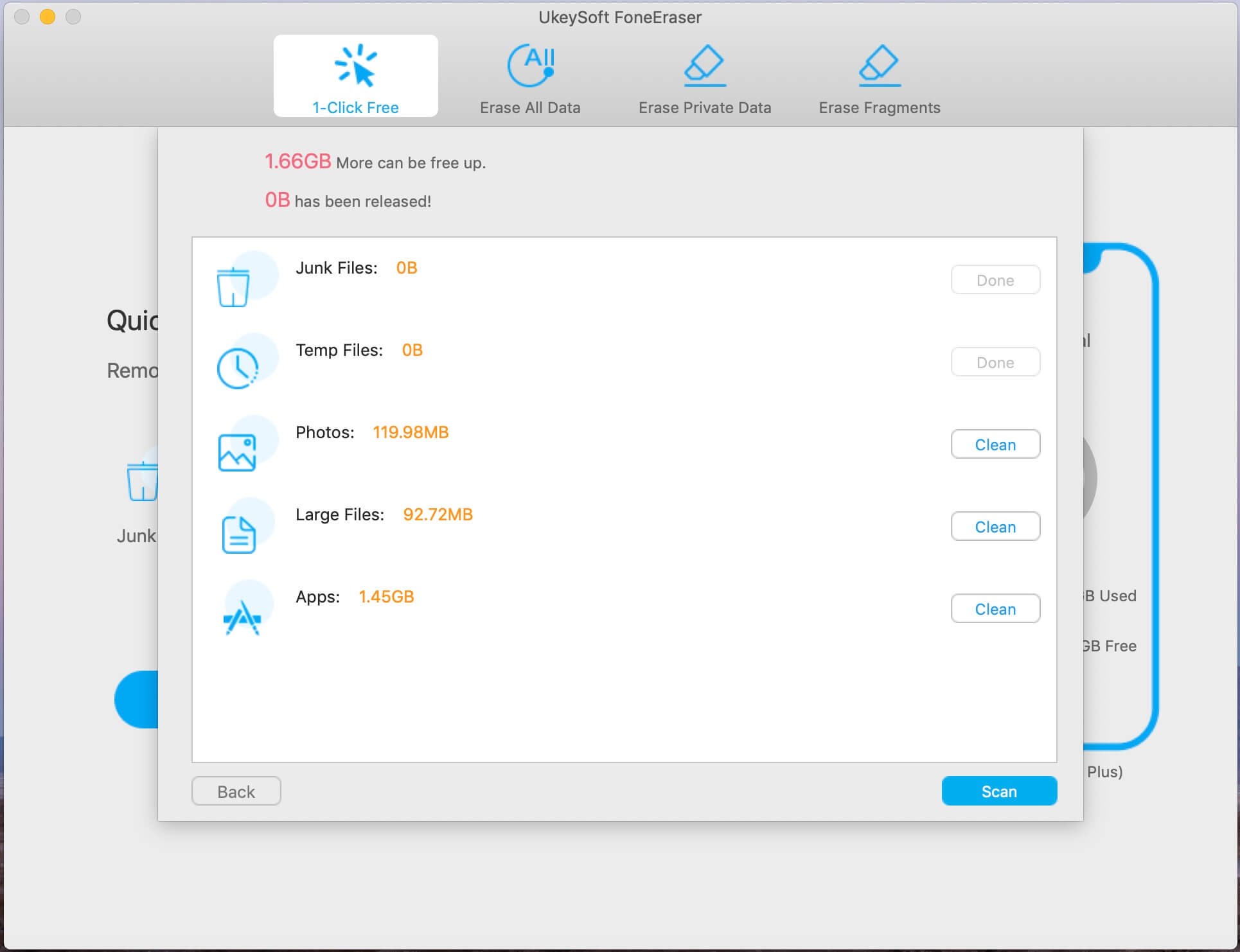Click the Scan button

pyautogui.click(x=998, y=791)
